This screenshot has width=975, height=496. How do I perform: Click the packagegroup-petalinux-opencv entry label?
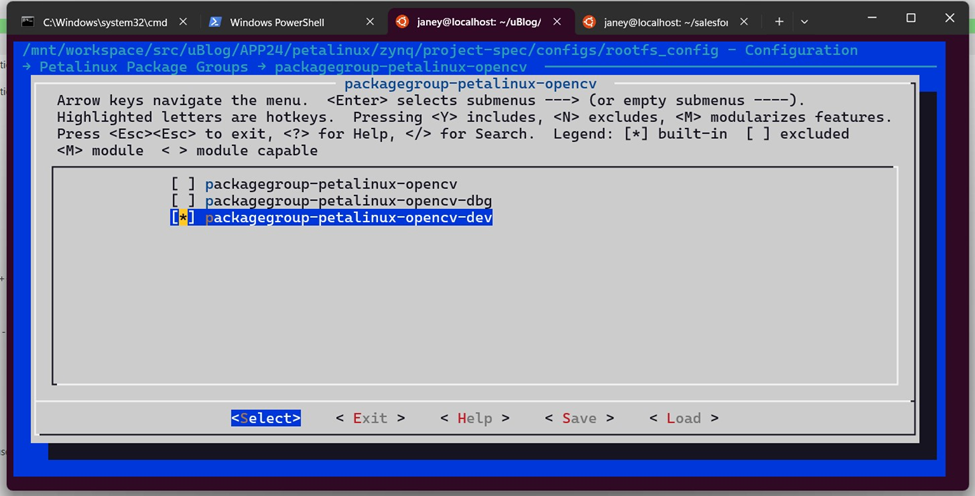(x=331, y=184)
